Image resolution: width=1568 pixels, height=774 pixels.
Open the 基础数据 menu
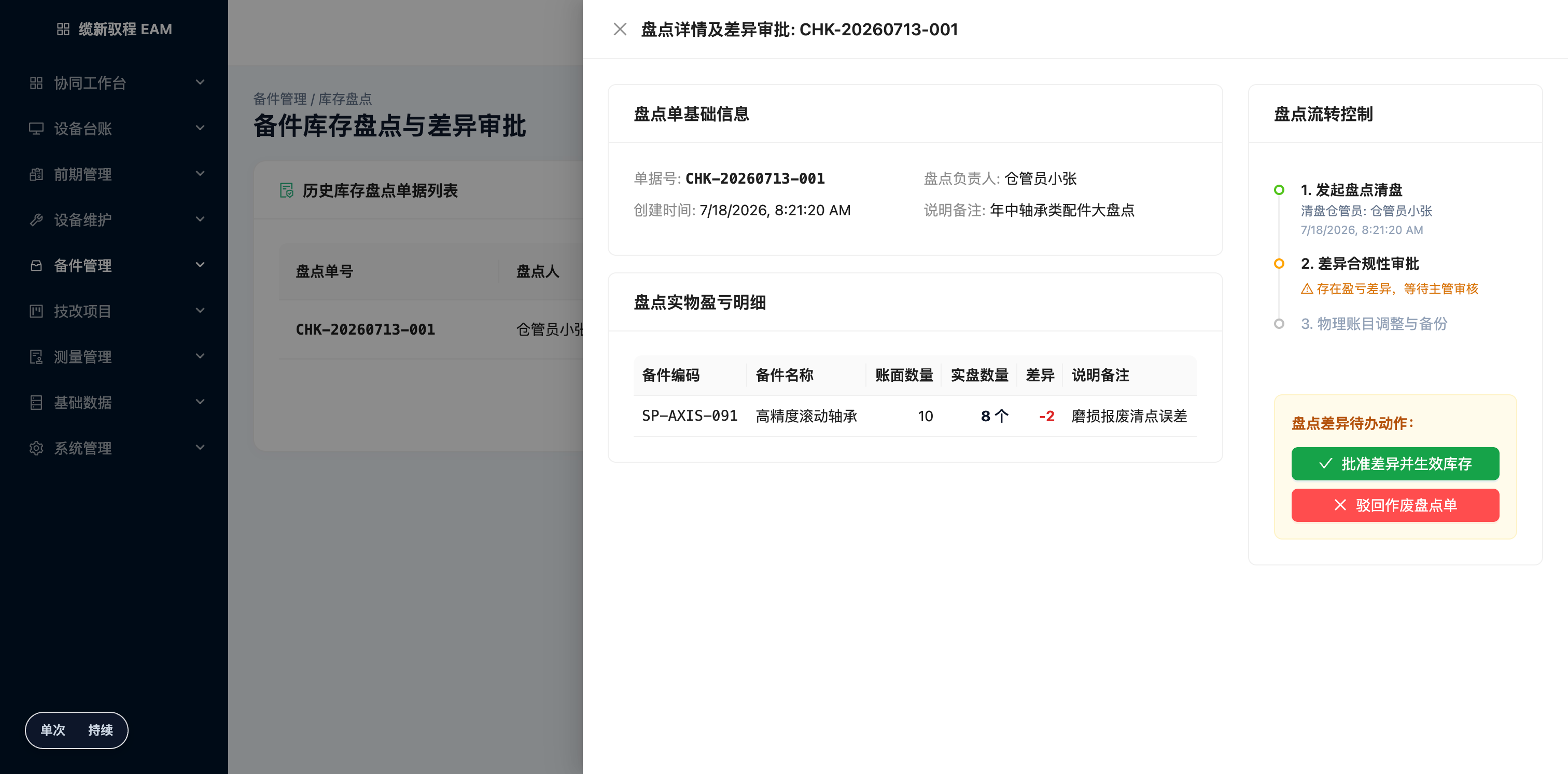pyautogui.click(x=114, y=403)
